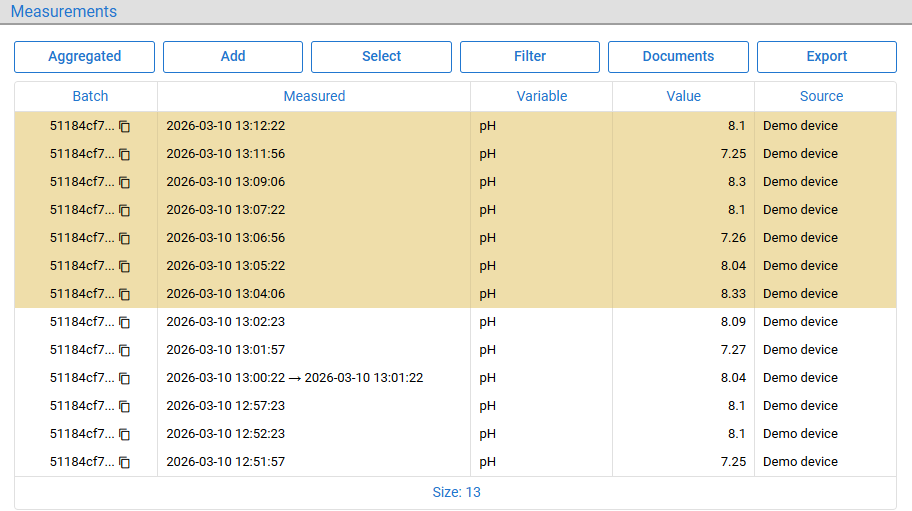Select timestamp 2026-03-10 12:51:57
Image resolution: width=912 pixels, height=511 pixels.
[226, 462]
